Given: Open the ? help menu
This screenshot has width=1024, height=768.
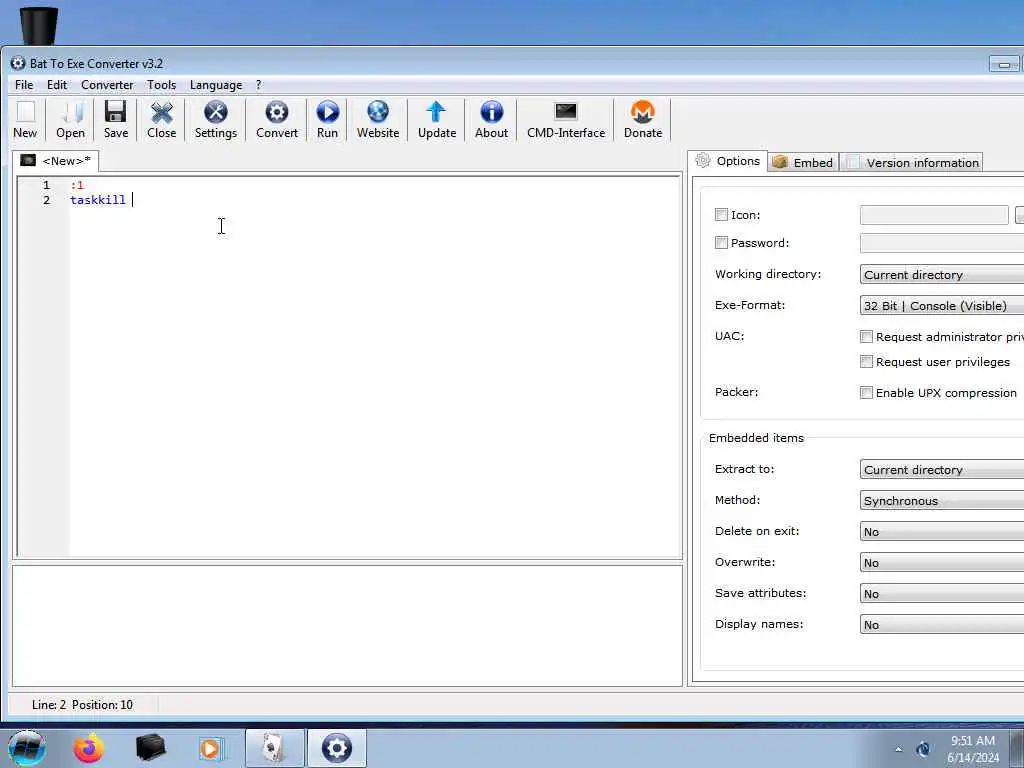Looking at the screenshot, I should coord(259,85).
